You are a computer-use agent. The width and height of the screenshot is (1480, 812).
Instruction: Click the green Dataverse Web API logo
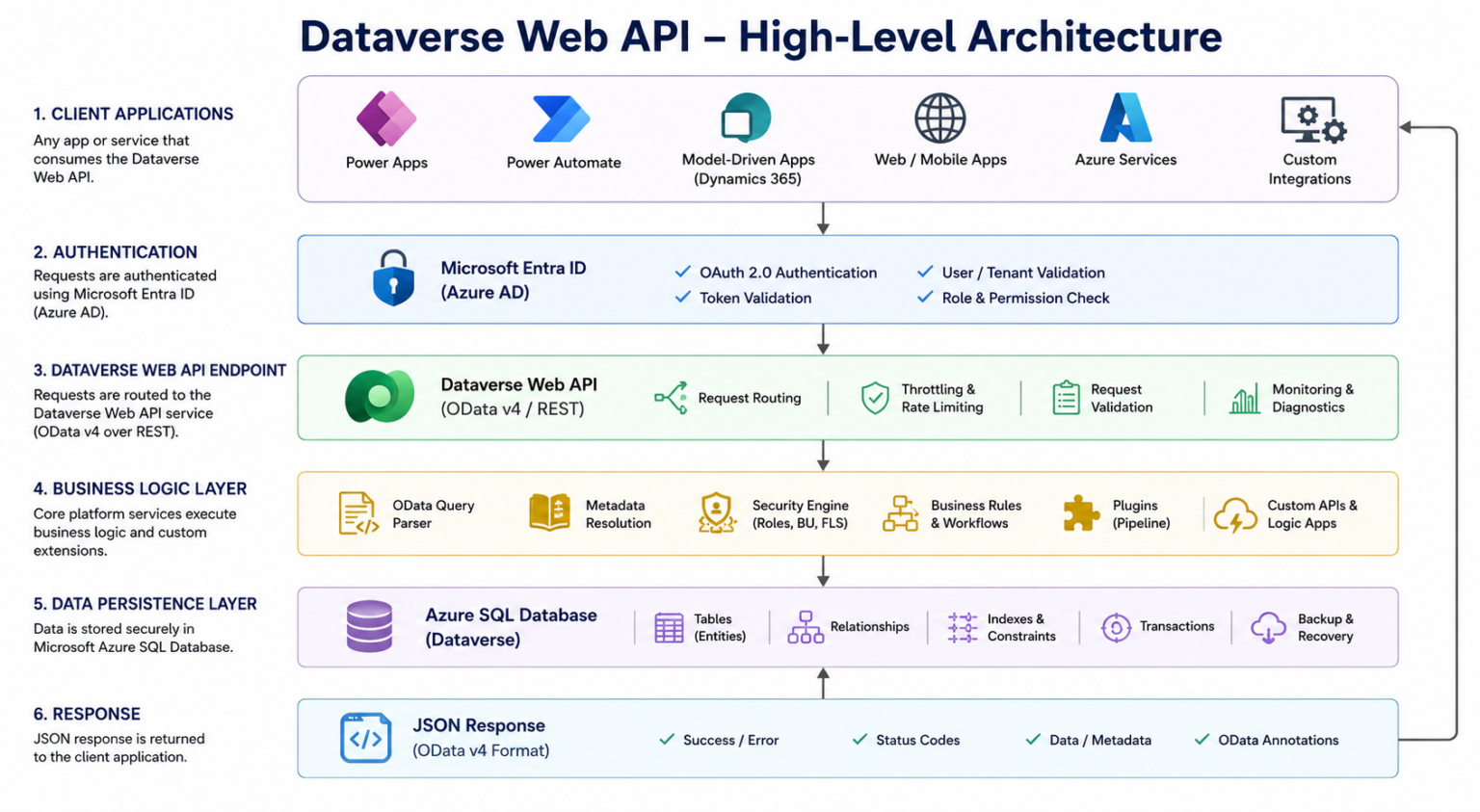click(380, 396)
